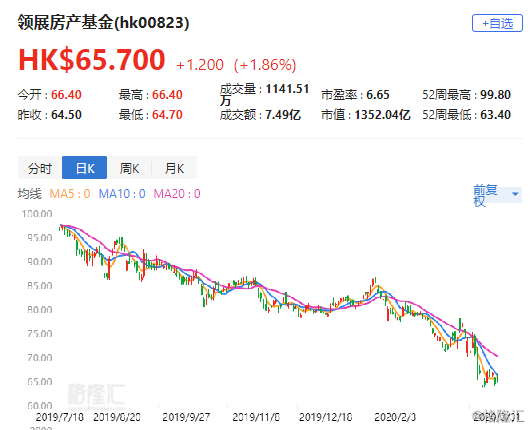The height and width of the screenshot is (430, 532).
Task: Click the 最低 value 64.70
Action: tap(167, 115)
